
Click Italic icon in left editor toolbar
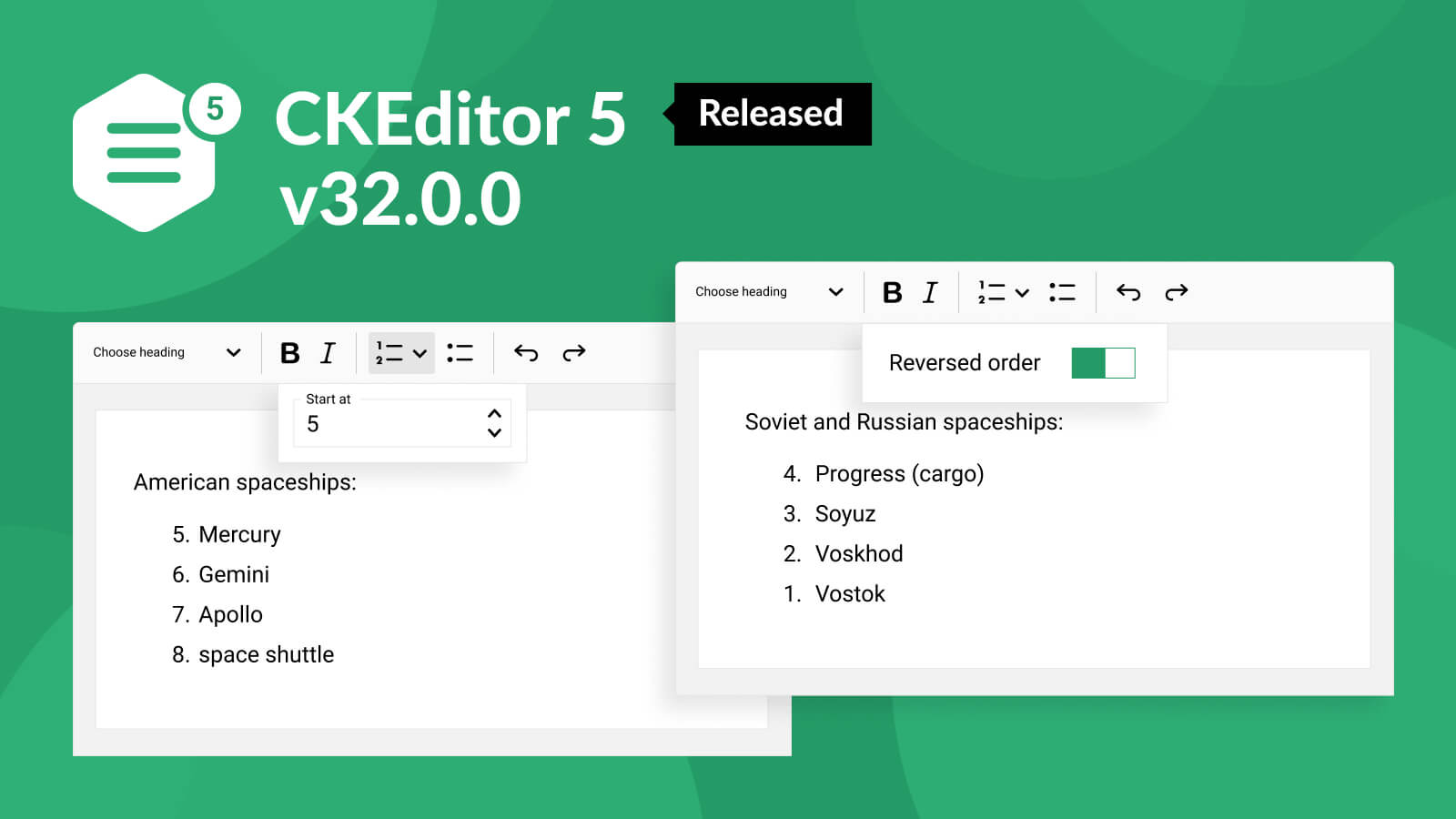[328, 353]
